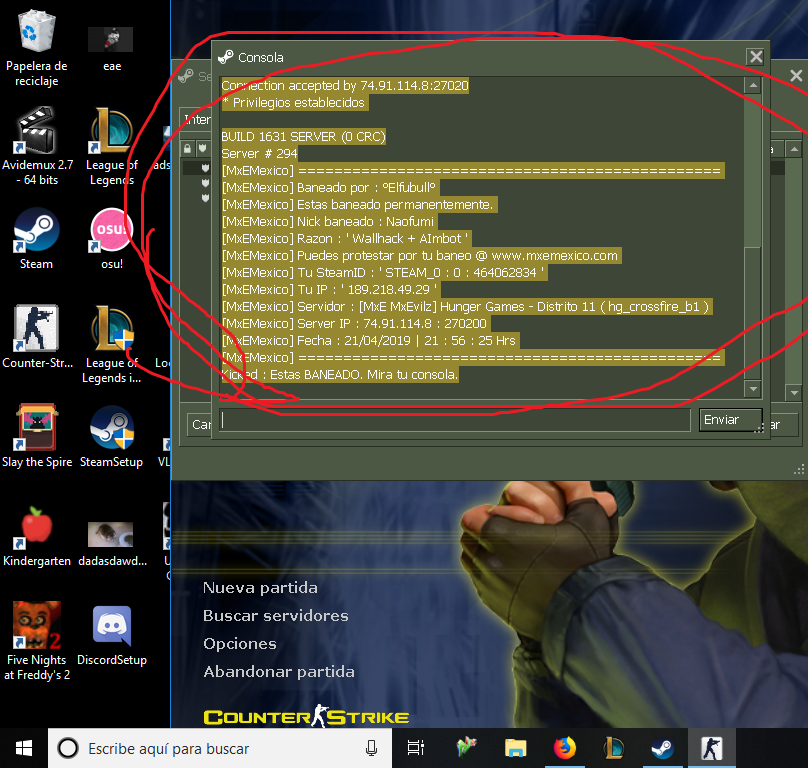Sort servers by the lock password column
This screenshot has width=808, height=768.
click(187, 149)
